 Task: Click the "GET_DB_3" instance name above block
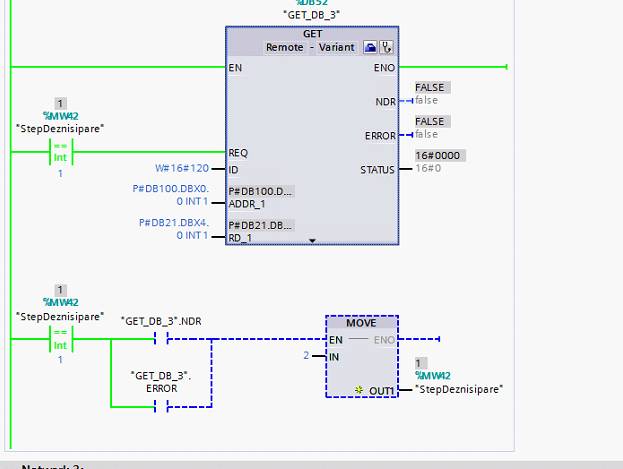click(x=312, y=14)
